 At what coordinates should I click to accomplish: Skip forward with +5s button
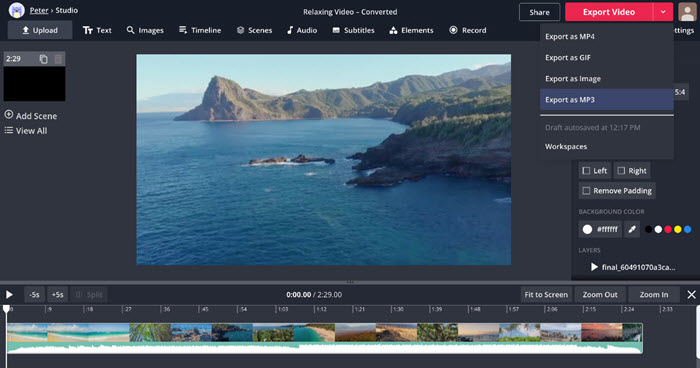point(58,295)
